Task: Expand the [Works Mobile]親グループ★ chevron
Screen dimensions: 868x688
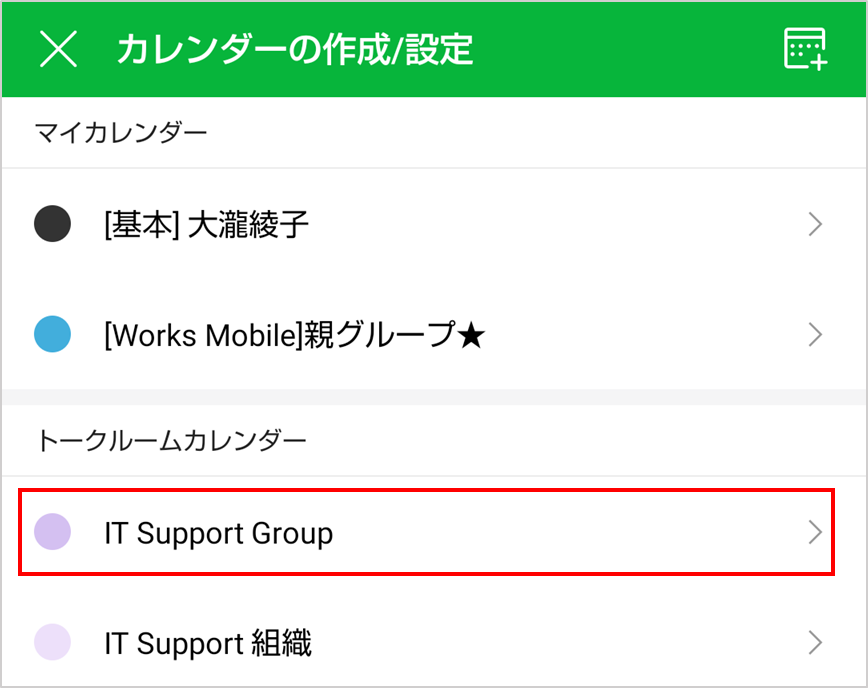Action: (x=815, y=334)
